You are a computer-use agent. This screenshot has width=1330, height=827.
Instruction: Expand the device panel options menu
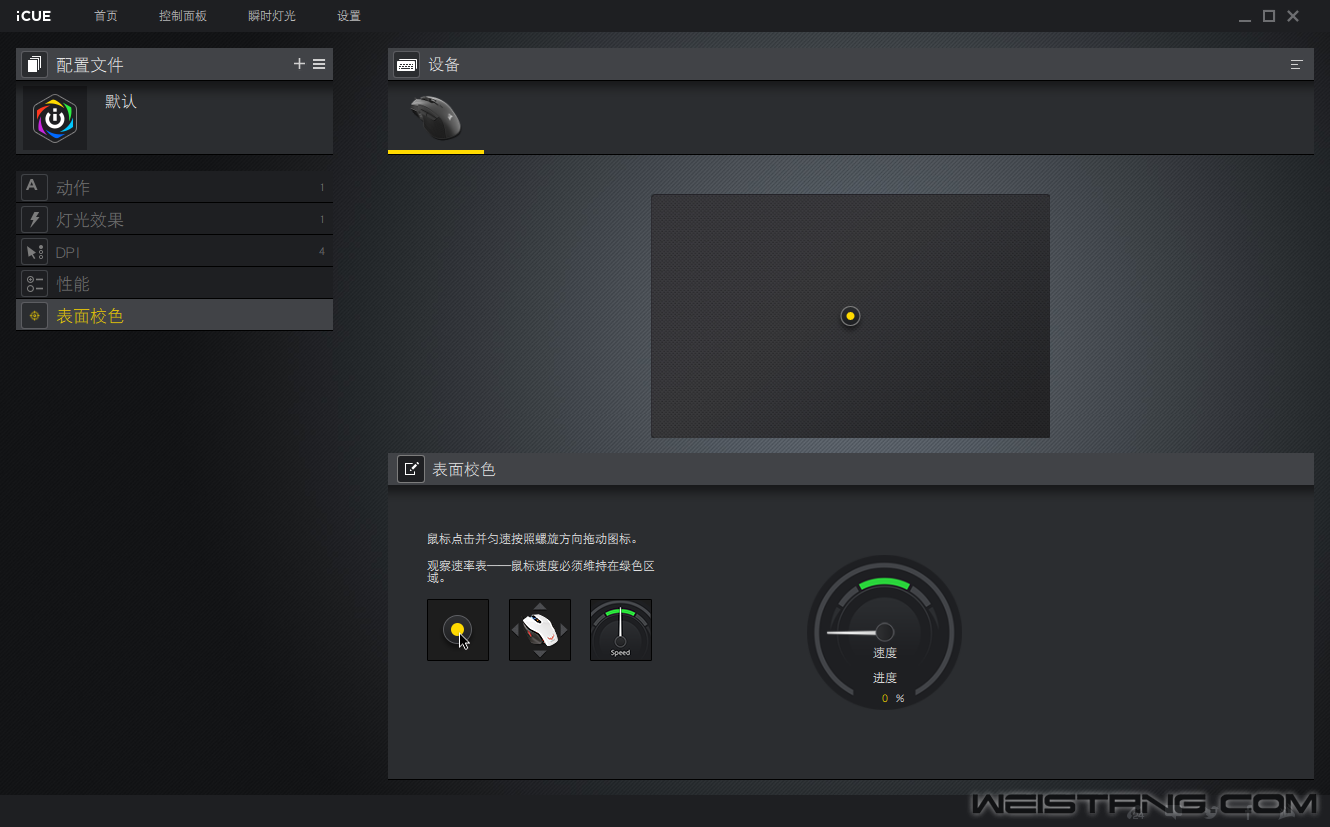pyautogui.click(x=1296, y=65)
